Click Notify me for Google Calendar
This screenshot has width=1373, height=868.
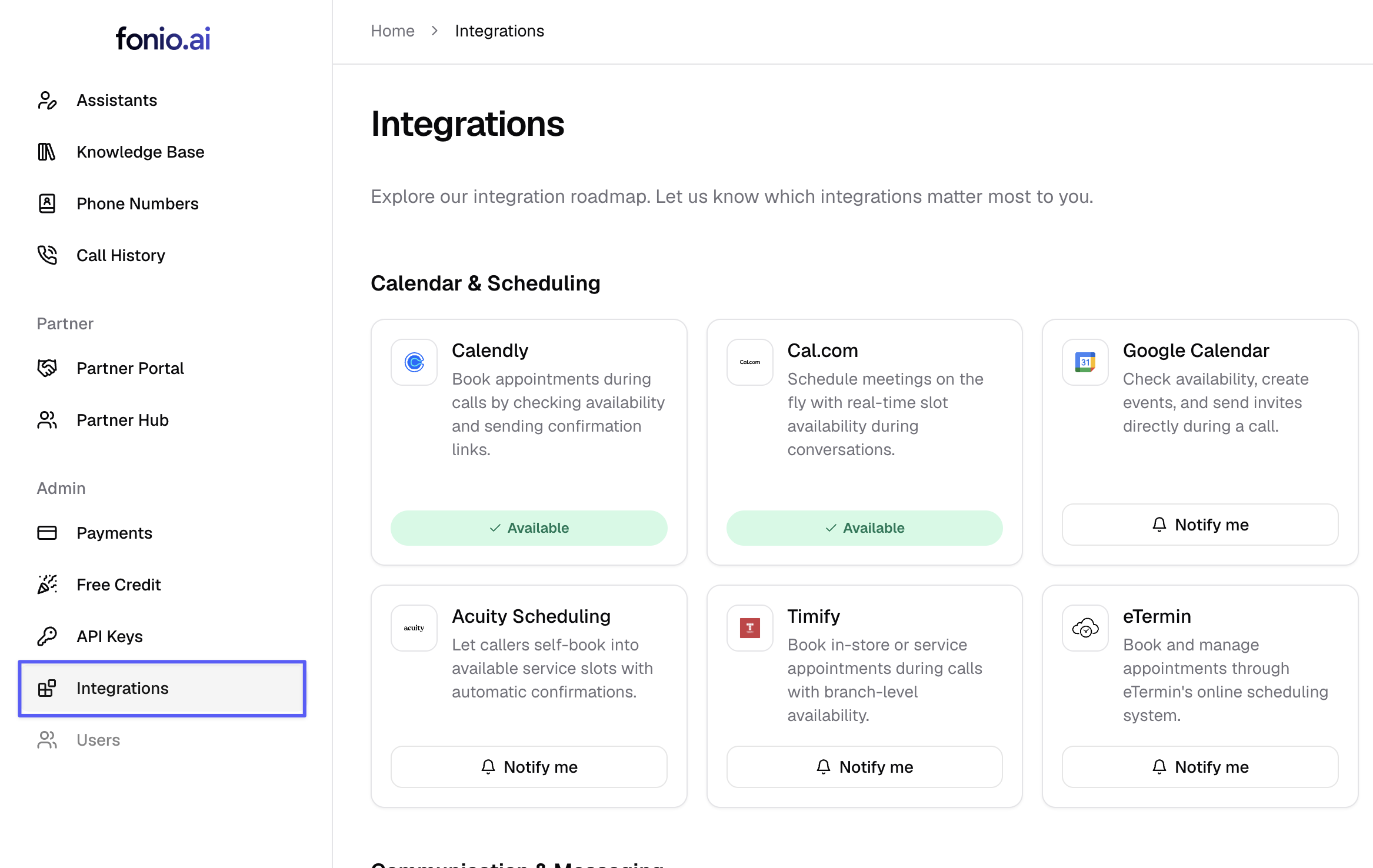pyautogui.click(x=1200, y=525)
